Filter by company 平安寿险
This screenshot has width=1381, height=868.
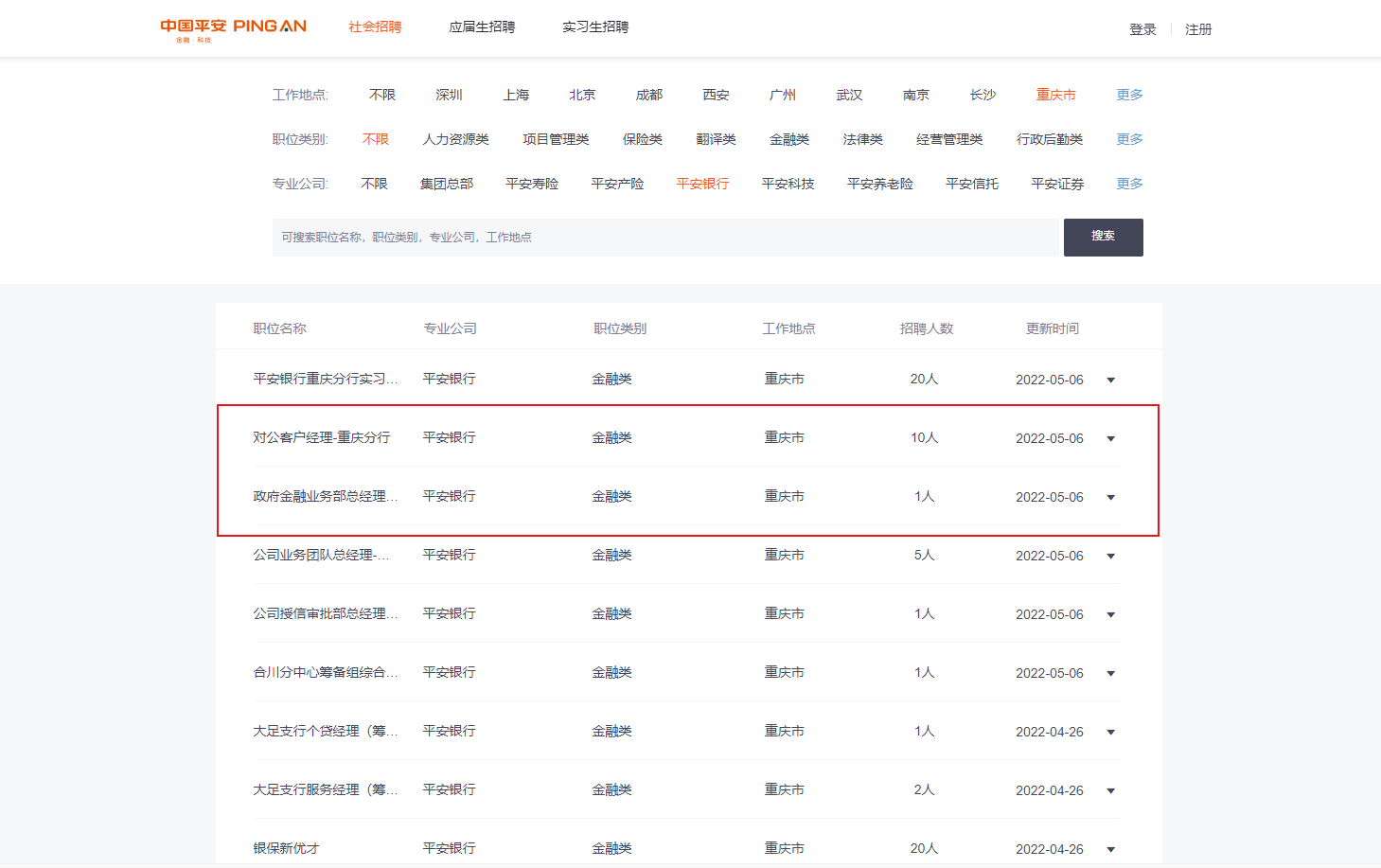(x=532, y=184)
